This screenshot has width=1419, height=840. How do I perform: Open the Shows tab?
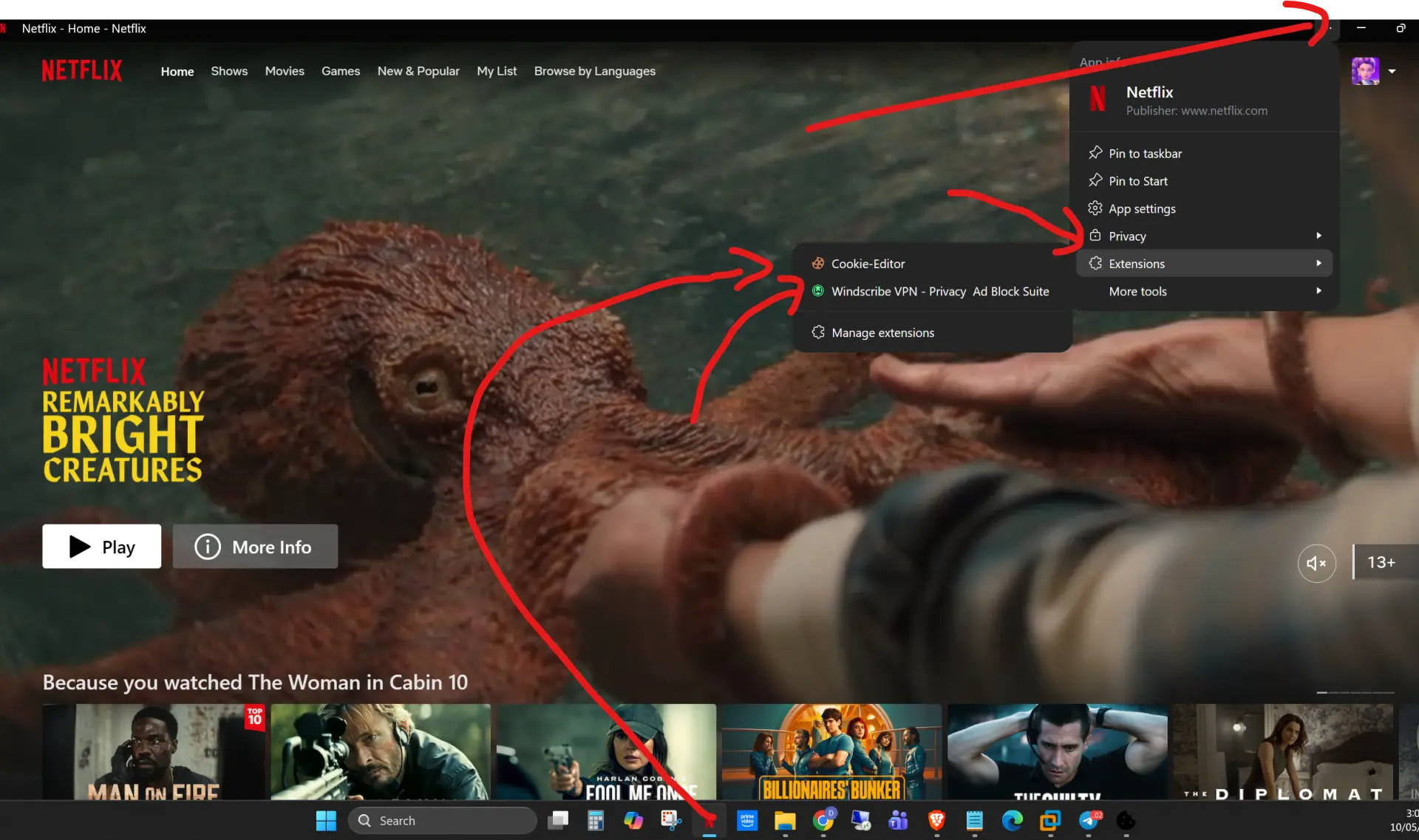tap(229, 71)
